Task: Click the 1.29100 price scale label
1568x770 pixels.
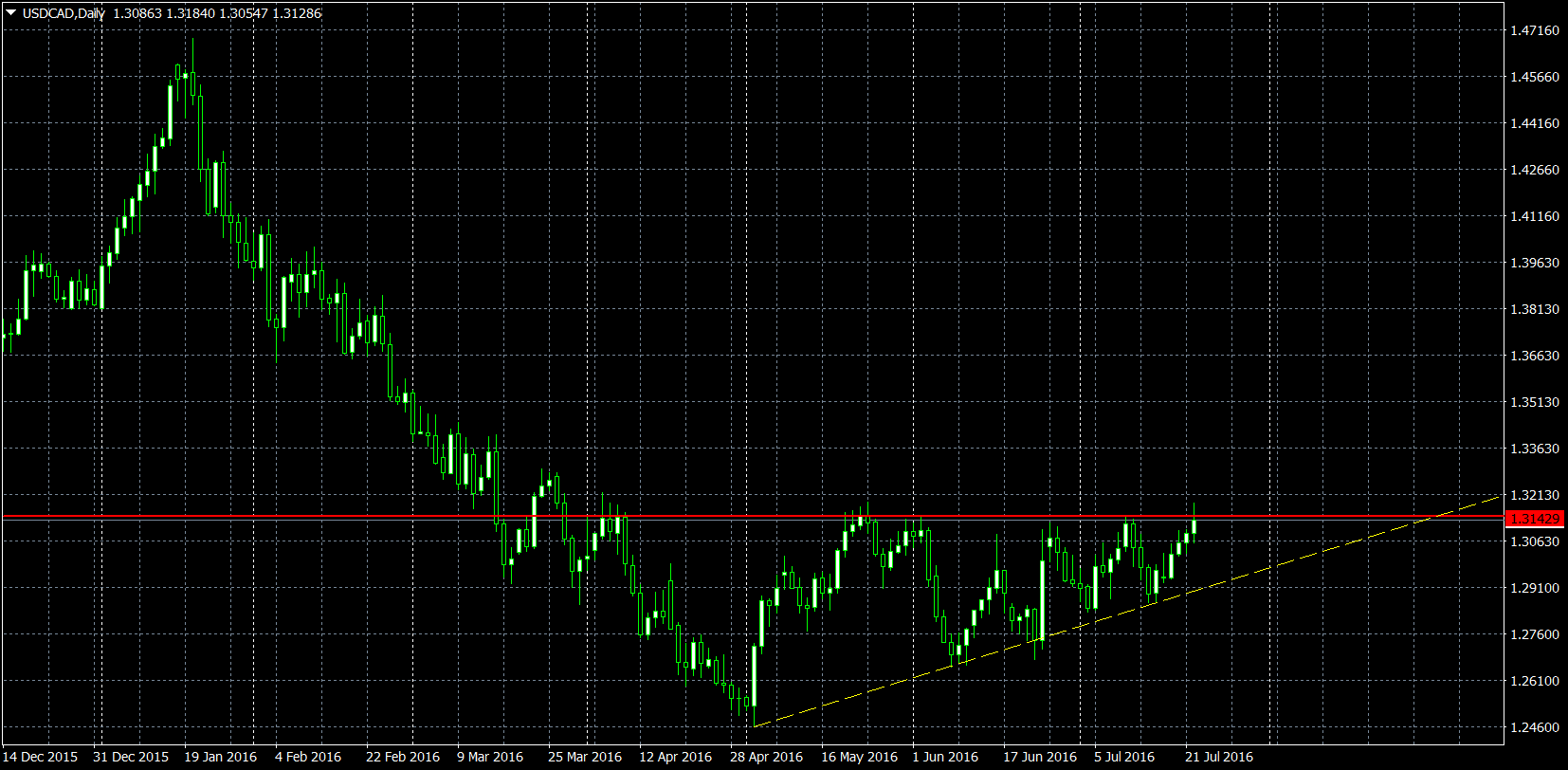Action: click(x=1534, y=588)
